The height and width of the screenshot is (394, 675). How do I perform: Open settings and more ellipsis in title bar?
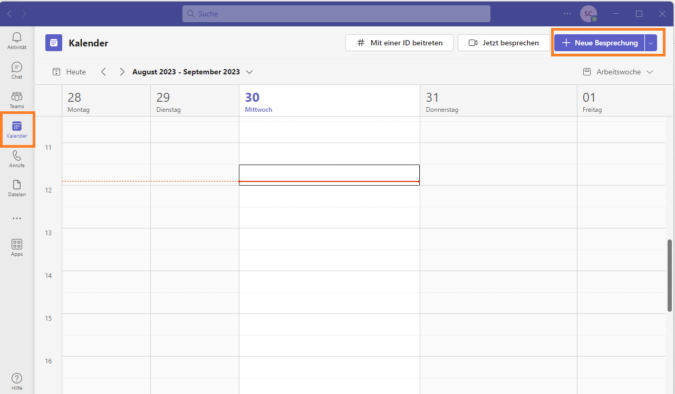[x=567, y=14]
